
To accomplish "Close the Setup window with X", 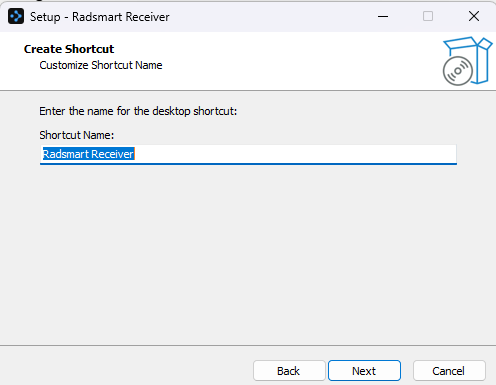I will [474, 16].
